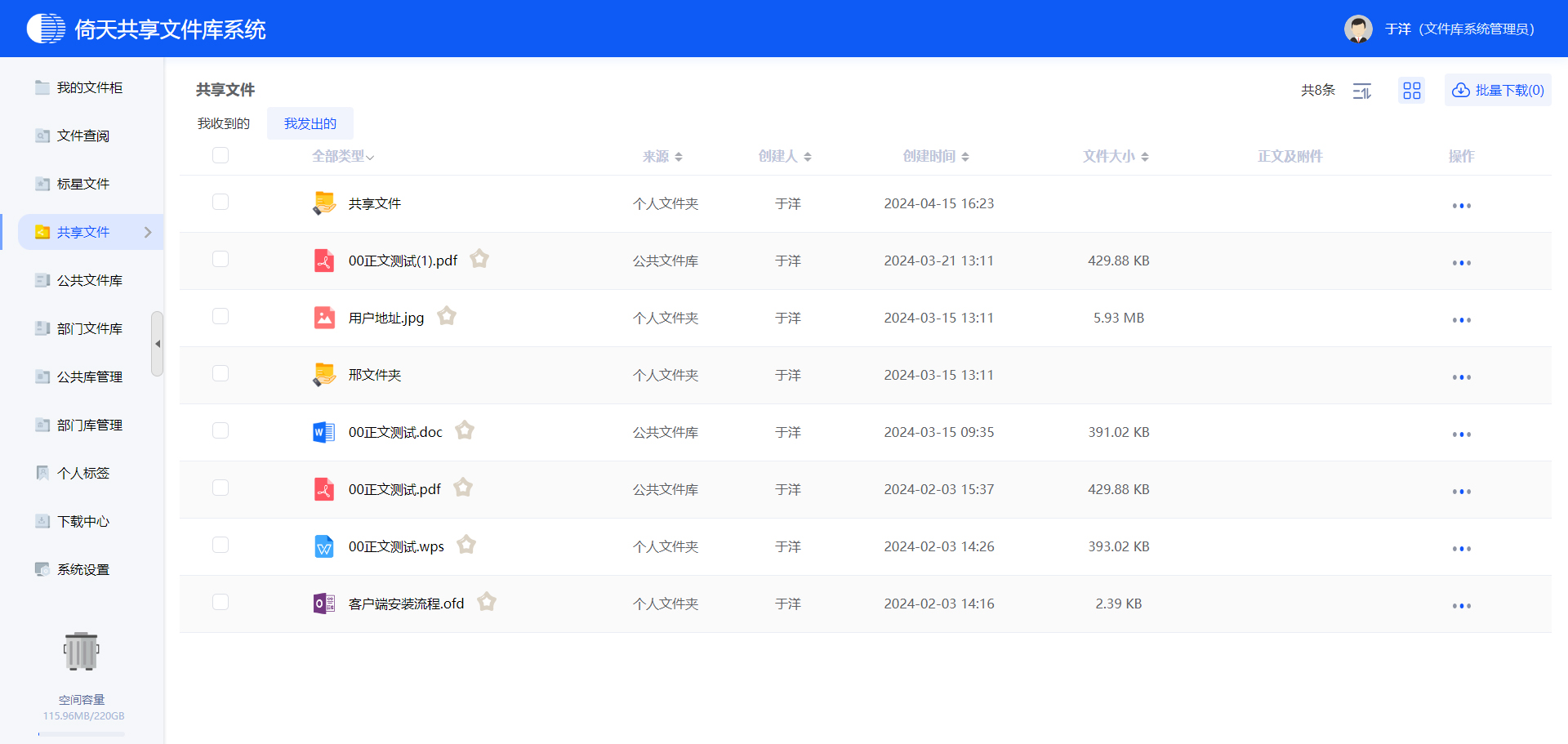Image resolution: width=1568 pixels, height=744 pixels.
Task: Open 我的文件柜 in sidebar
Action: (90, 87)
